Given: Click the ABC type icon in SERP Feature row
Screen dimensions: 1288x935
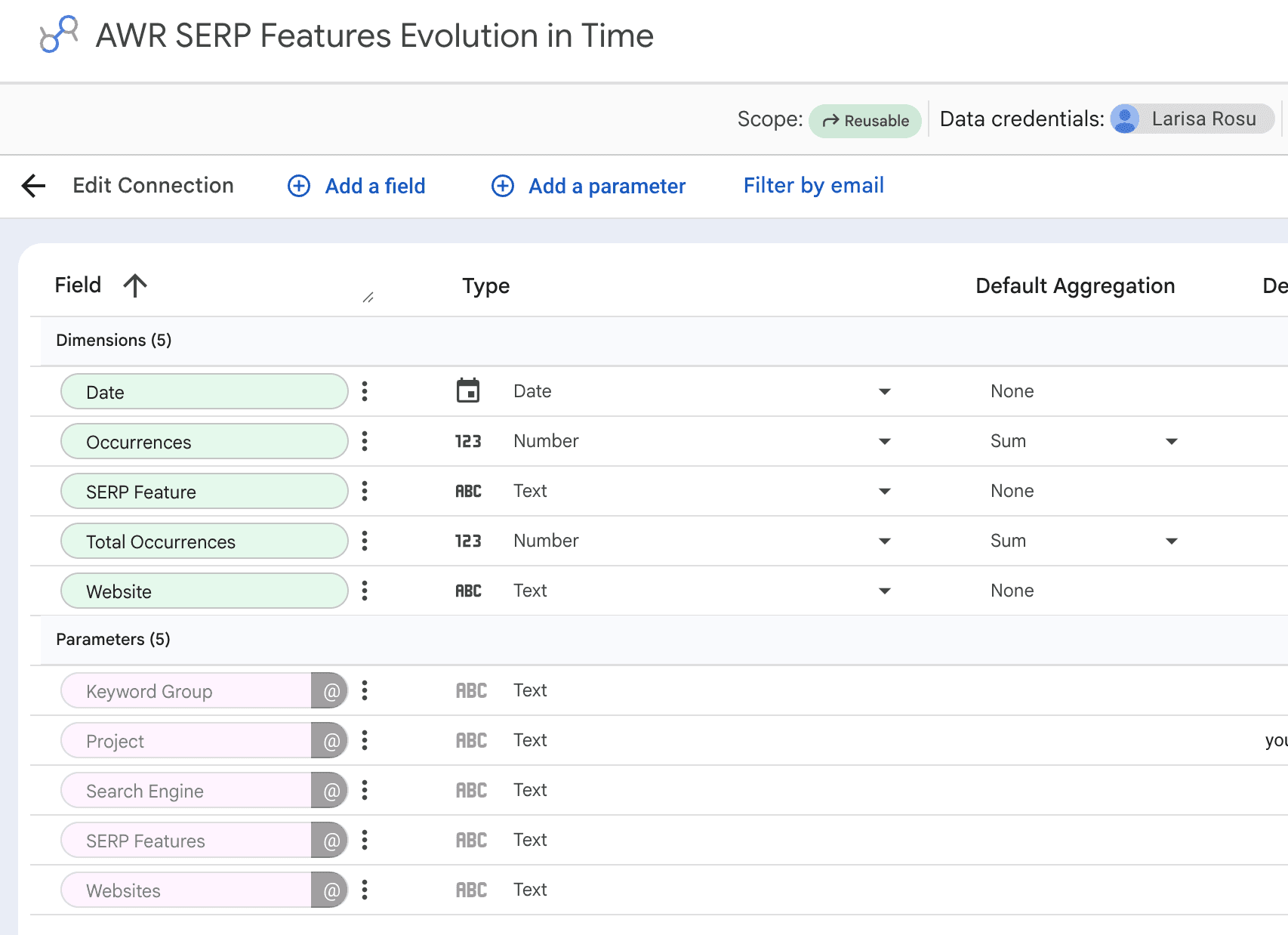Looking at the screenshot, I should 468,491.
